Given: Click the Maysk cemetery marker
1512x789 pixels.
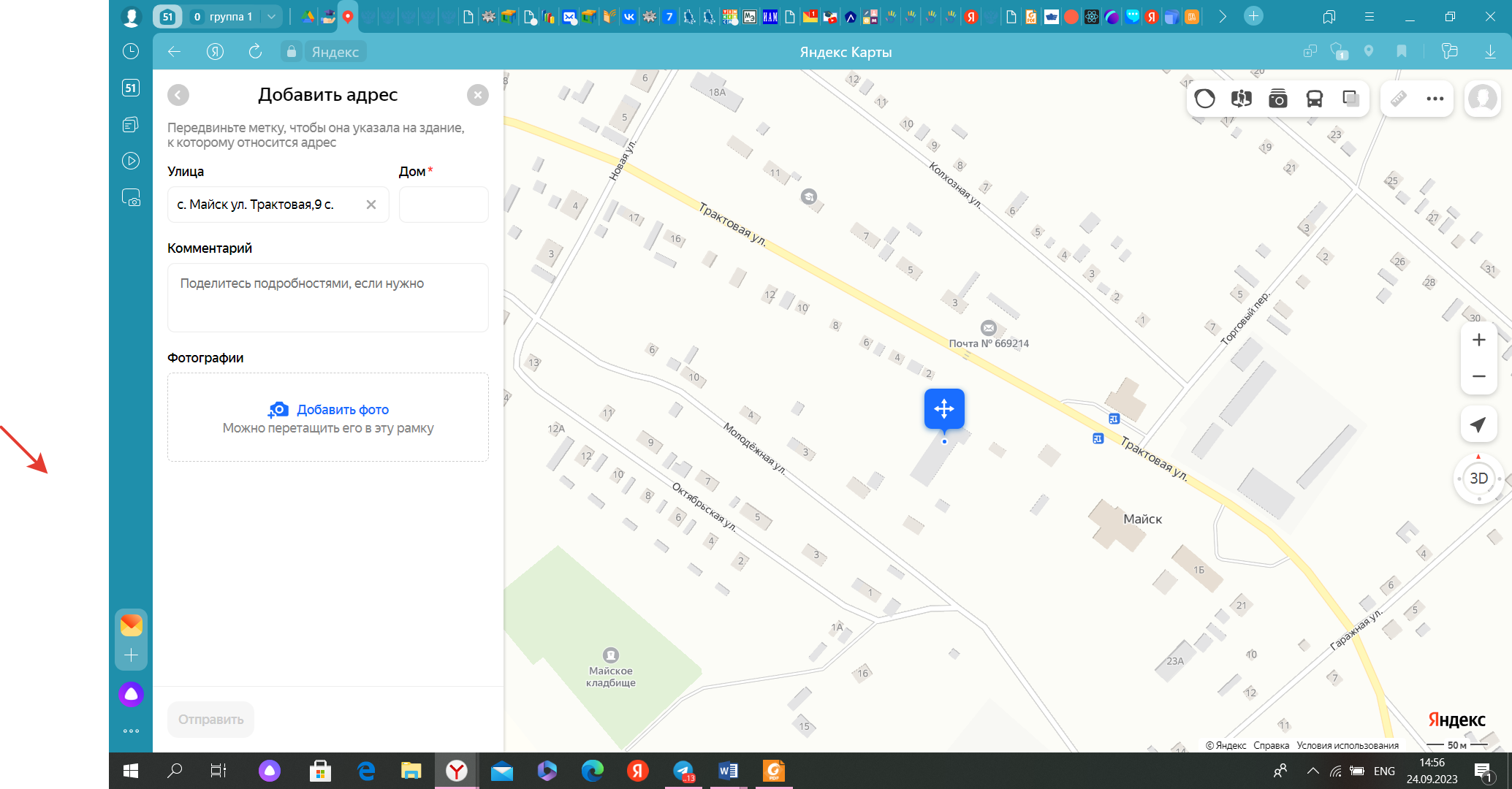Looking at the screenshot, I should point(611,655).
